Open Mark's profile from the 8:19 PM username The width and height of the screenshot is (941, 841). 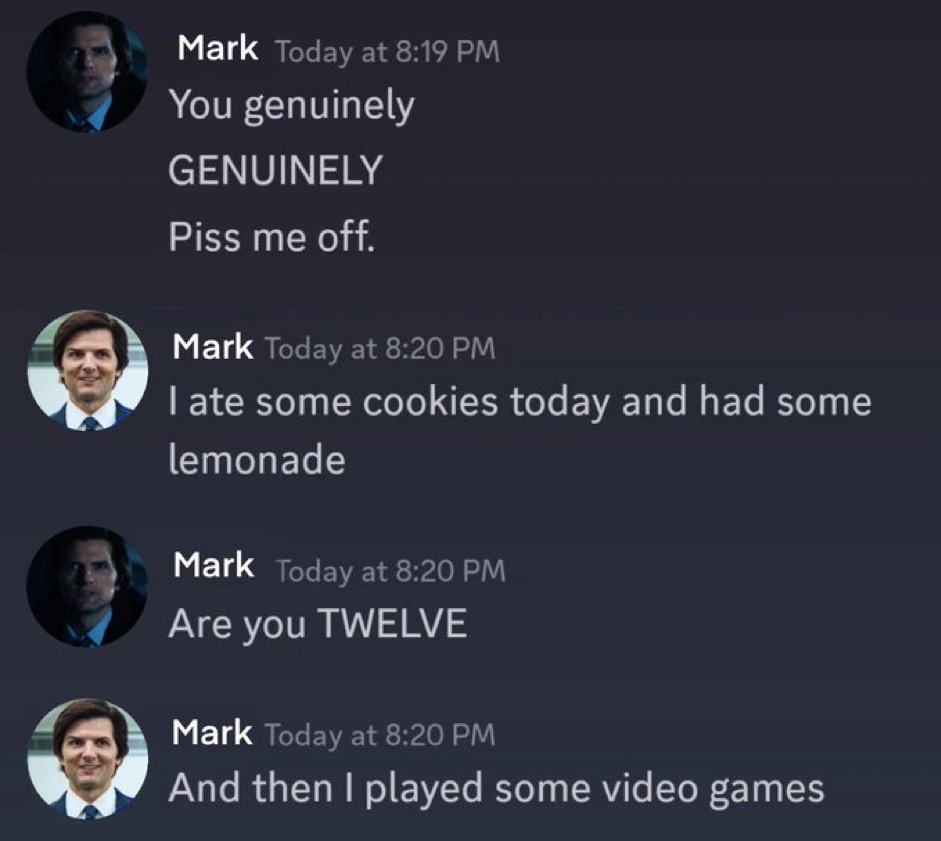click(x=218, y=48)
